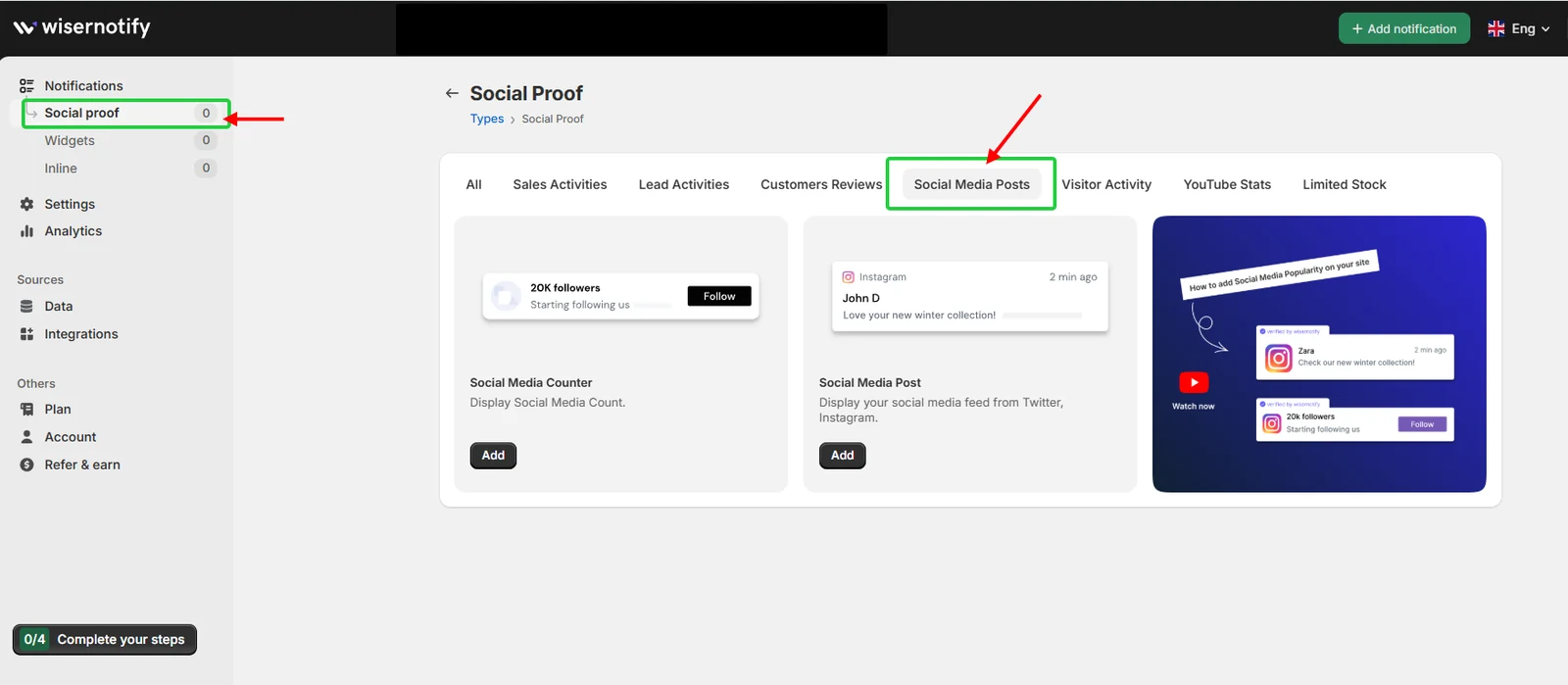Image resolution: width=1568 pixels, height=685 pixels.
Task: Click the Inline count badge
Action: click(206, 168)
